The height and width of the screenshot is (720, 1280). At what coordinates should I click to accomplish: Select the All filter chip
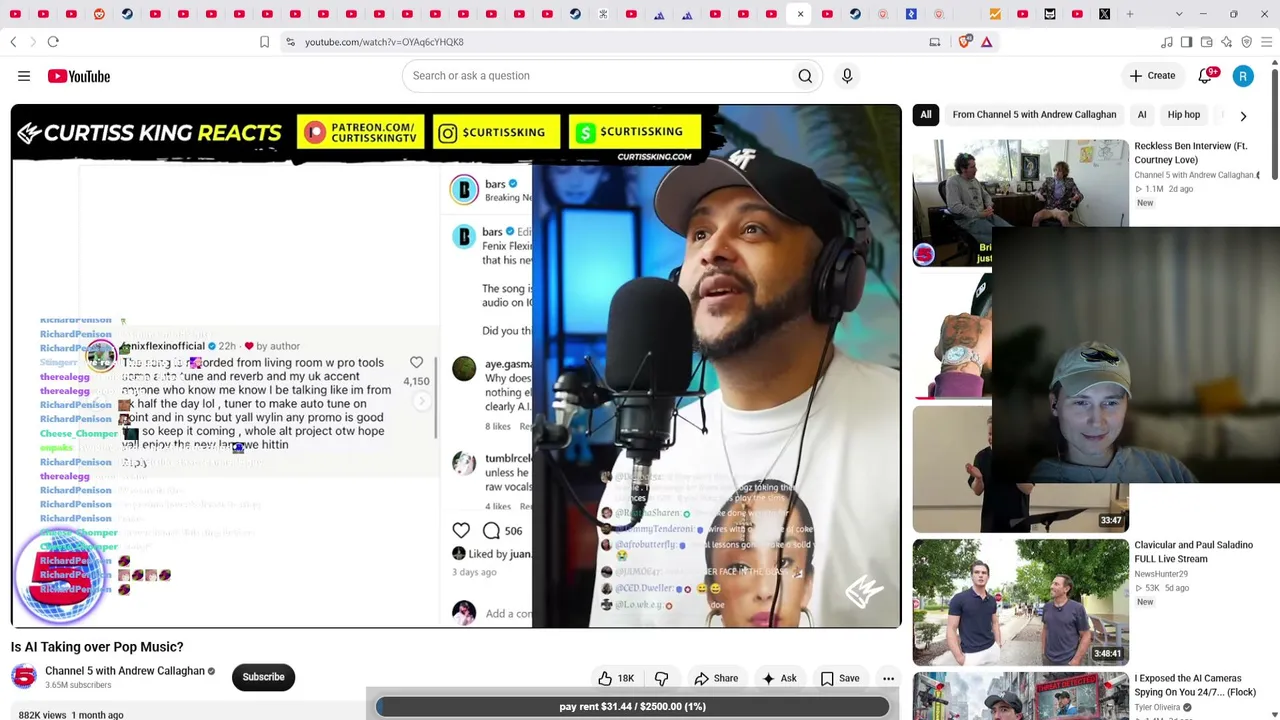[926, 115]
